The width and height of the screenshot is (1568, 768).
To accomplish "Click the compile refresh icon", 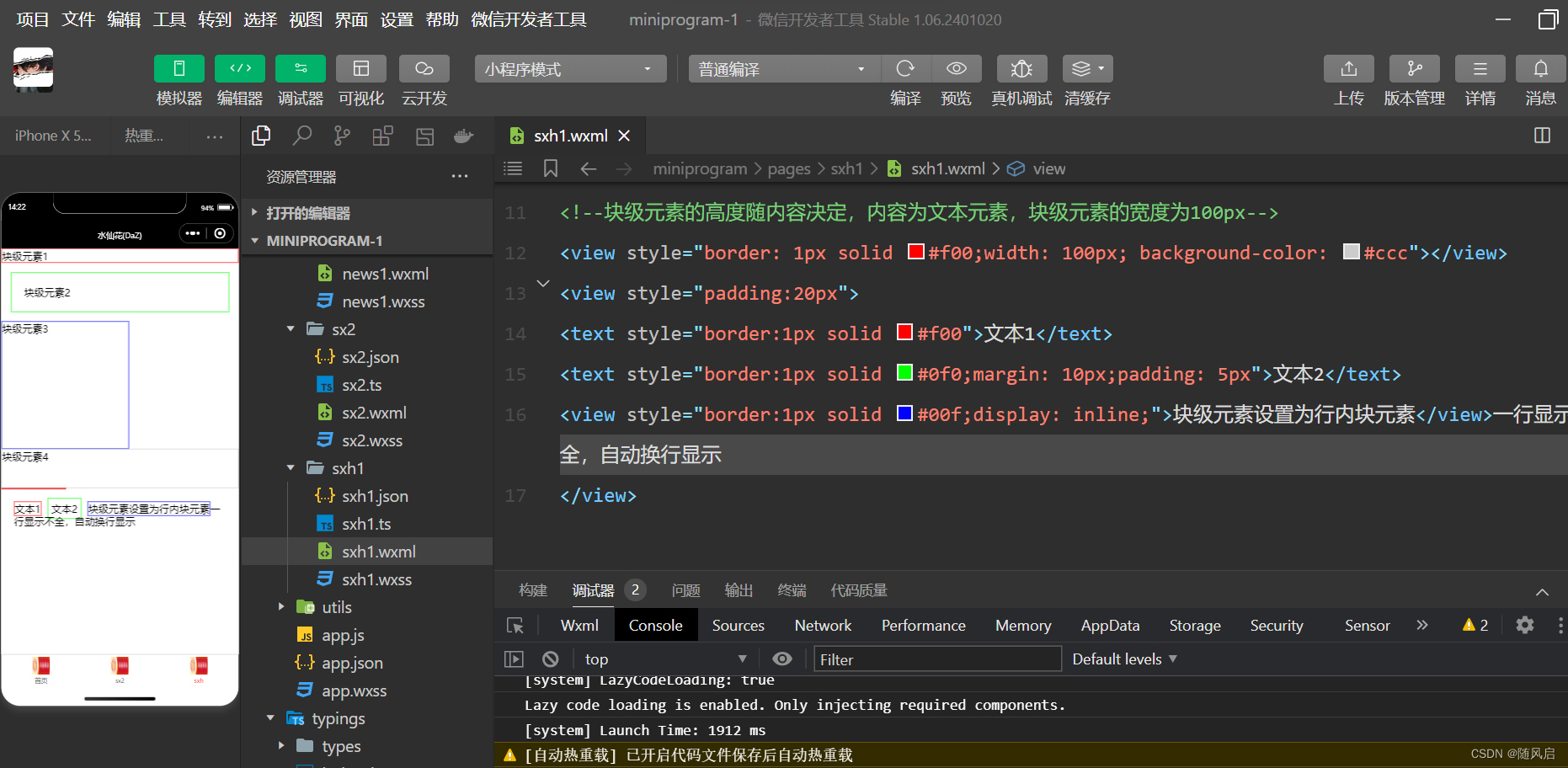I will click(x=905, y=68).
